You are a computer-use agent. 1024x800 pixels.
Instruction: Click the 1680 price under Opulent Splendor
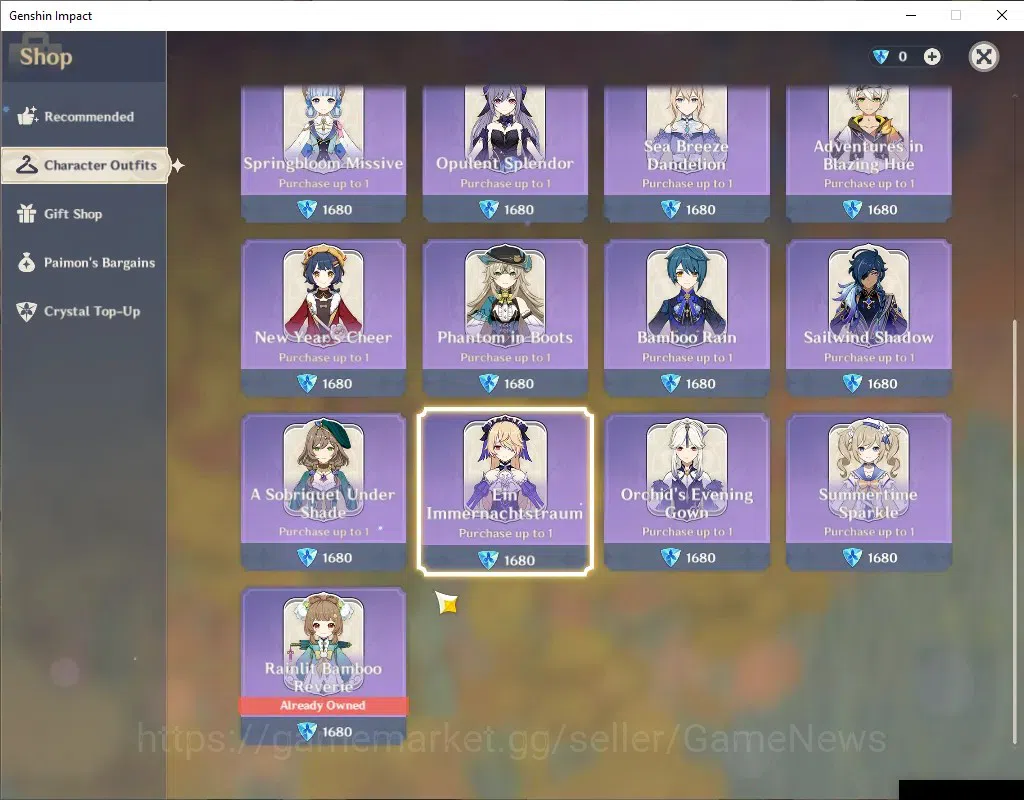click(519, 210)
